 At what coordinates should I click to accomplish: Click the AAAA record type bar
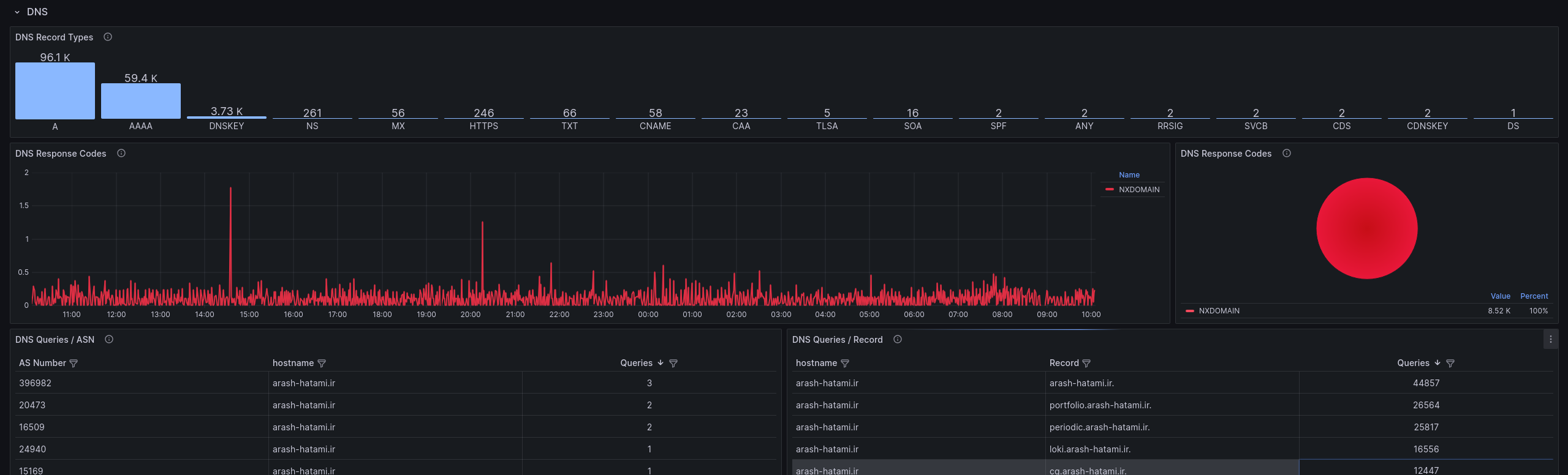[141, 101]
